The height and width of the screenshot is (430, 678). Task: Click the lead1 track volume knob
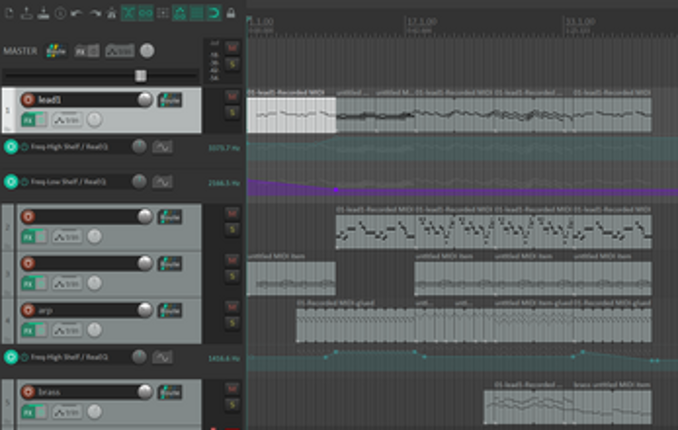pos(145,100)
